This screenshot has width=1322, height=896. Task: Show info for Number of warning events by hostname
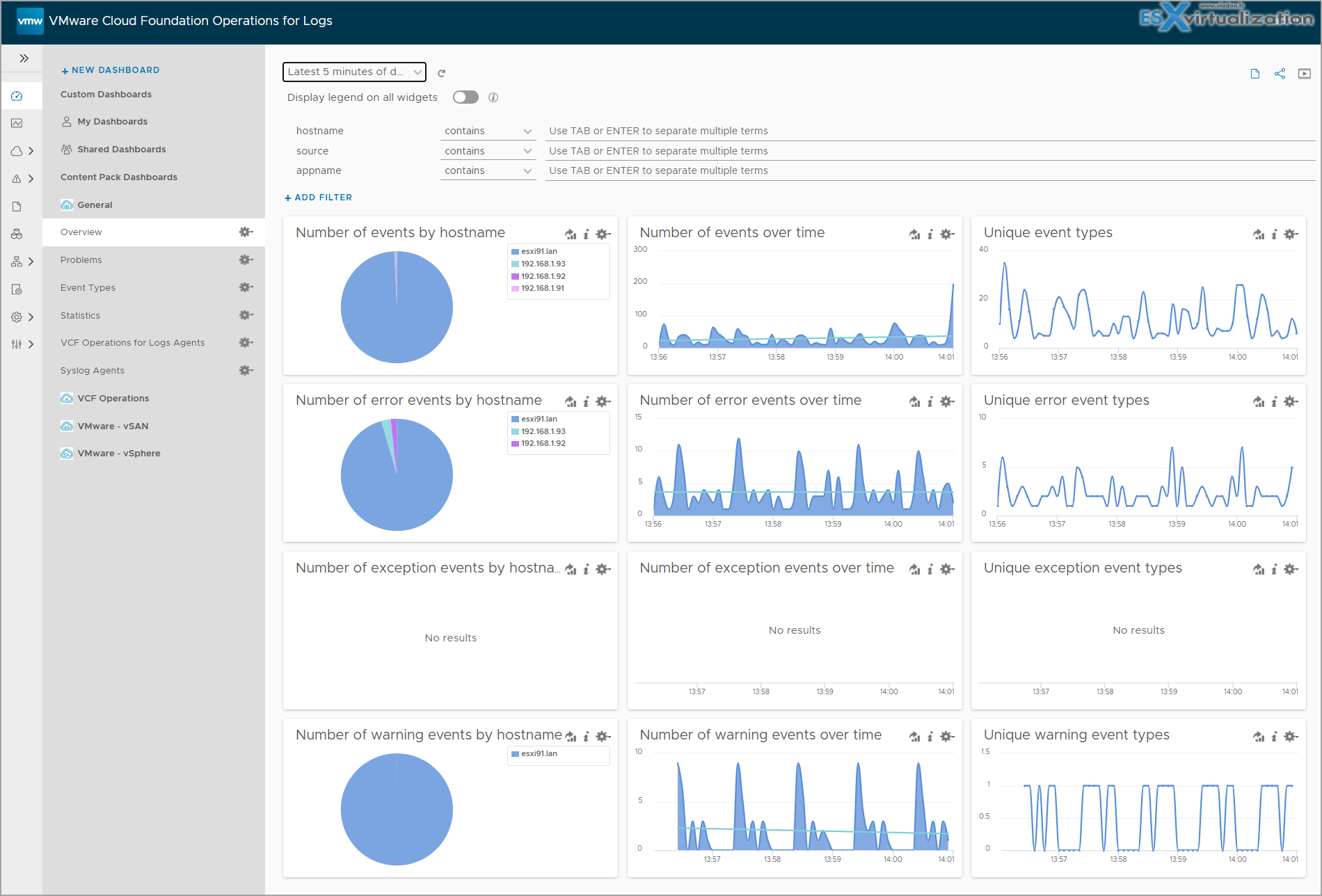pyautogui.click(x=586, y=737)
